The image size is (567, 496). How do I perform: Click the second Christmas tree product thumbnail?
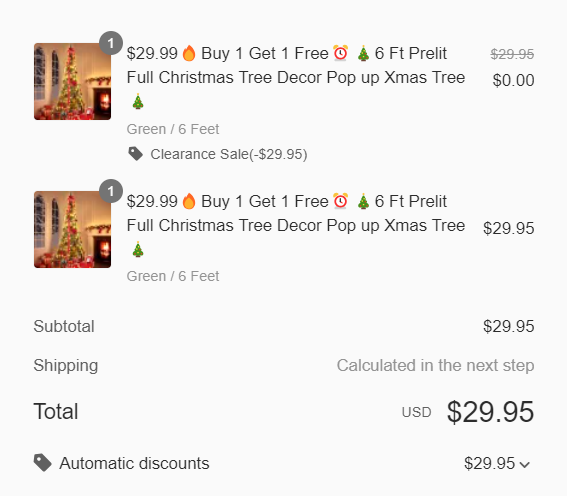[72, 229]
